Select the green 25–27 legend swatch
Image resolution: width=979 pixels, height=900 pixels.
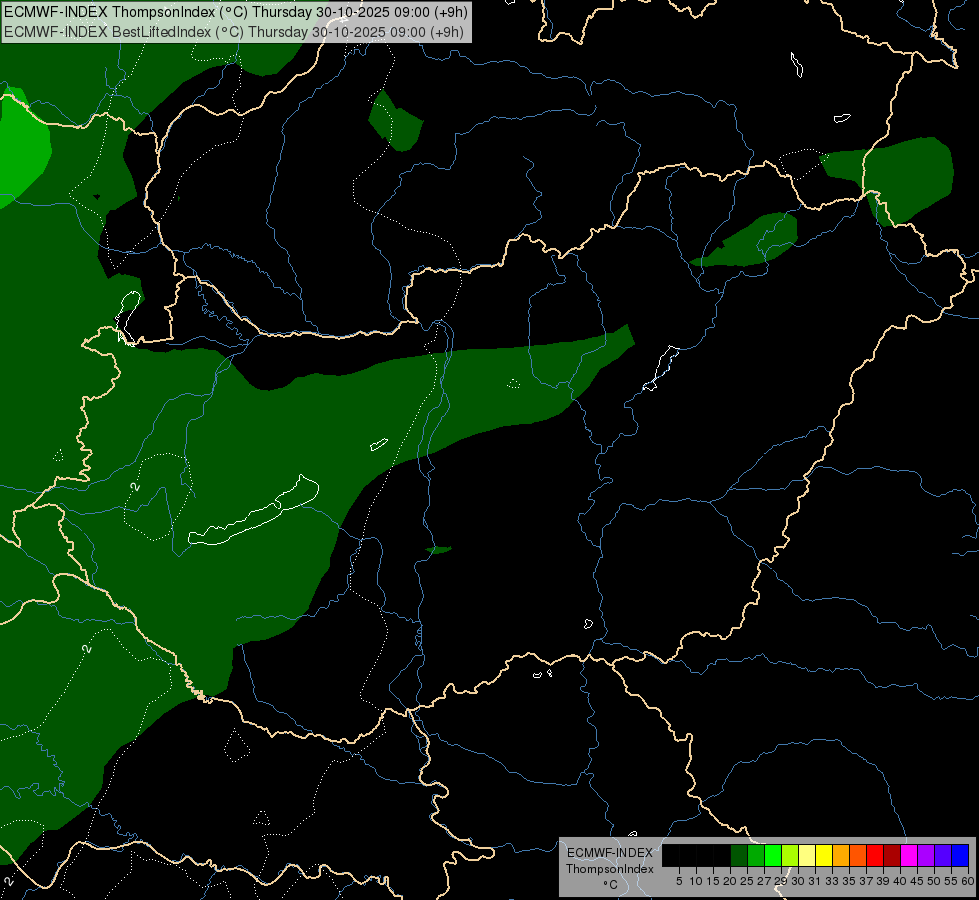756,855
